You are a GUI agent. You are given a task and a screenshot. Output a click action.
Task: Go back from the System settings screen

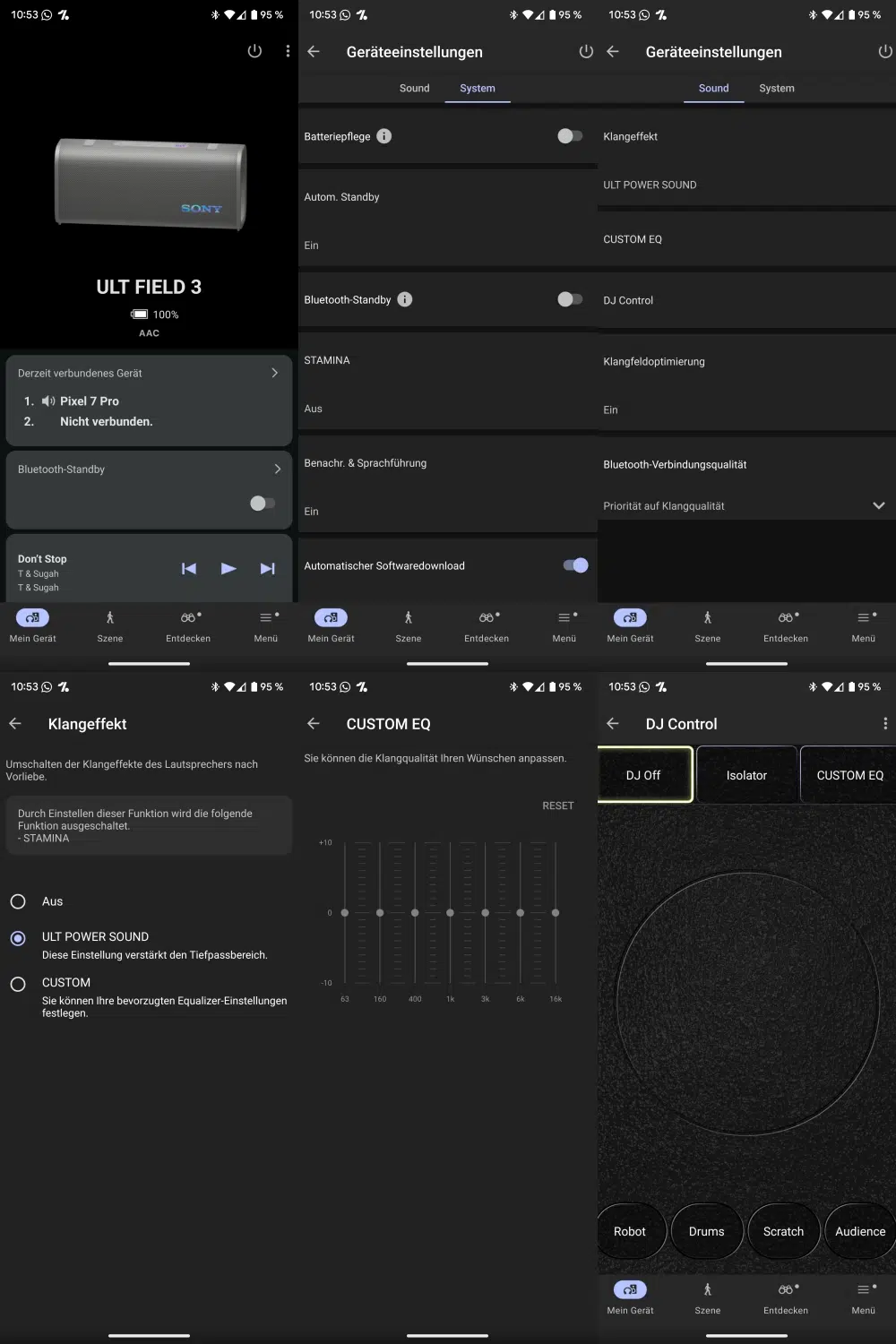tap(314, 51)
